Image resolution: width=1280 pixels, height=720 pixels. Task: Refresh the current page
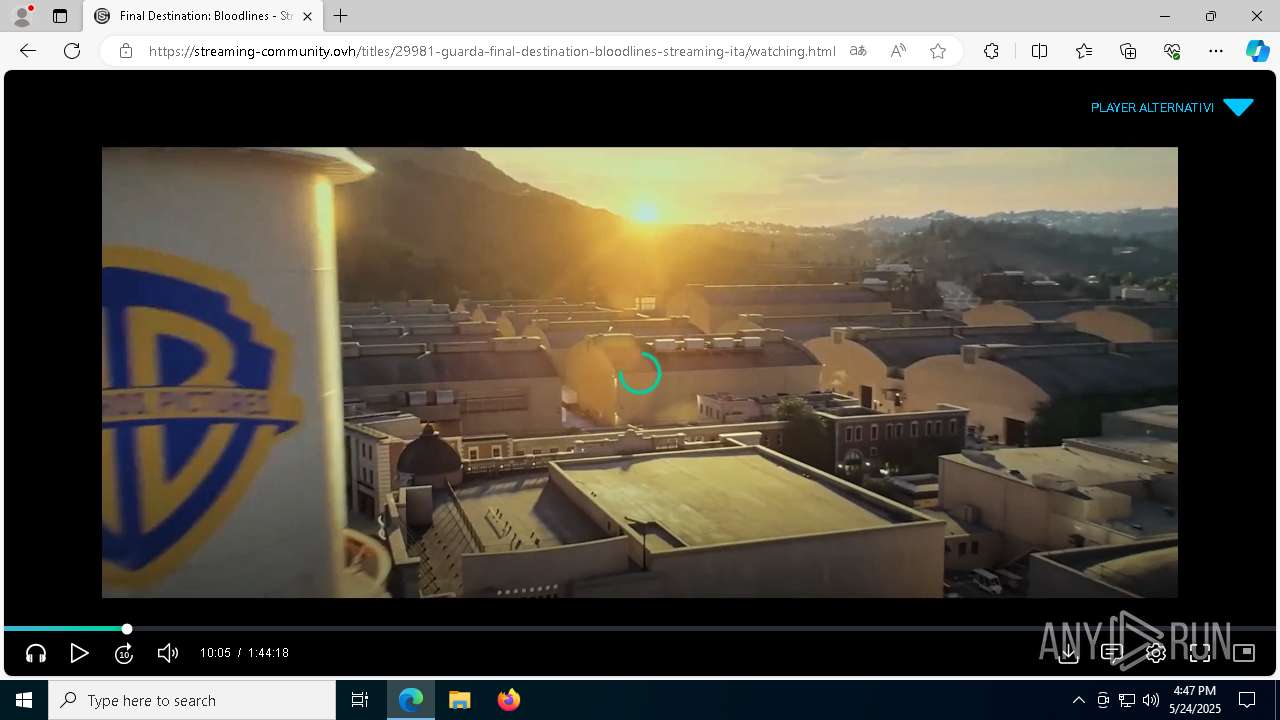click(x=72, y=51)
